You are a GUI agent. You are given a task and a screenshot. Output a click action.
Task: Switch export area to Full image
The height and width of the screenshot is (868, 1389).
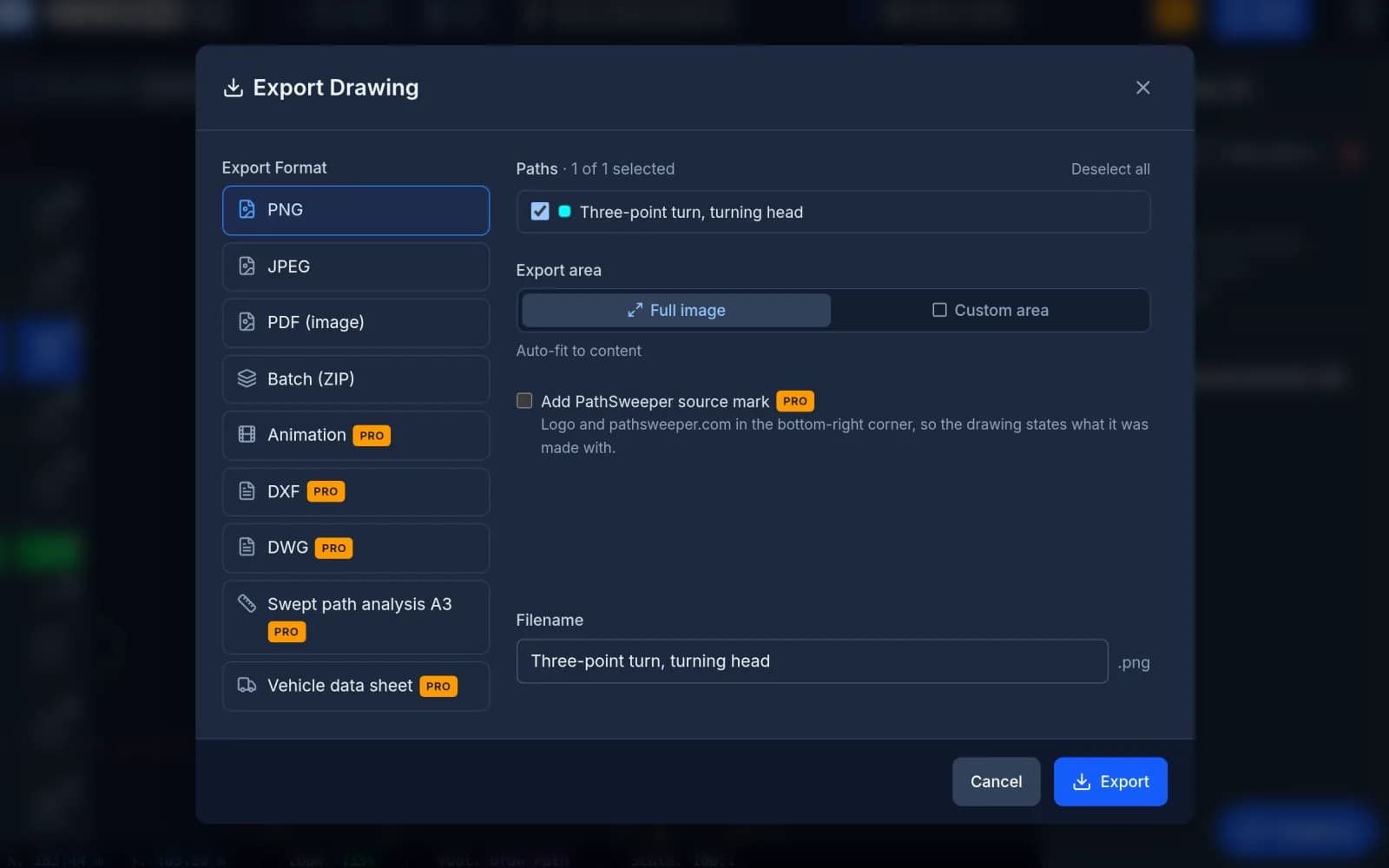click(x=676, y=310)
